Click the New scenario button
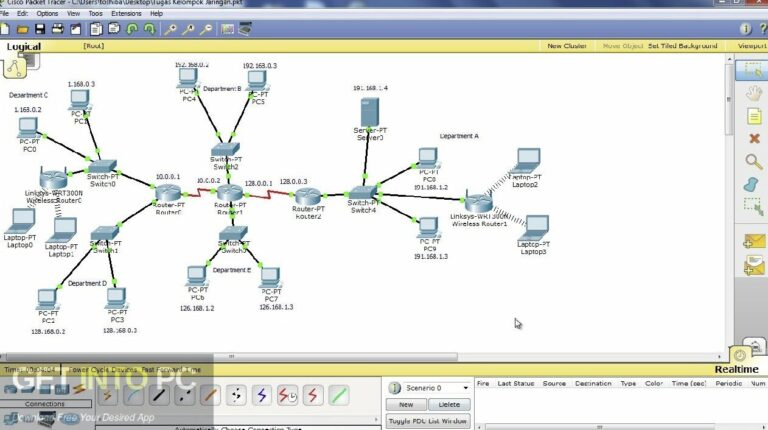The width and height of the screenshot is (768, 430). pyautogui.click(x=406, y=405)
